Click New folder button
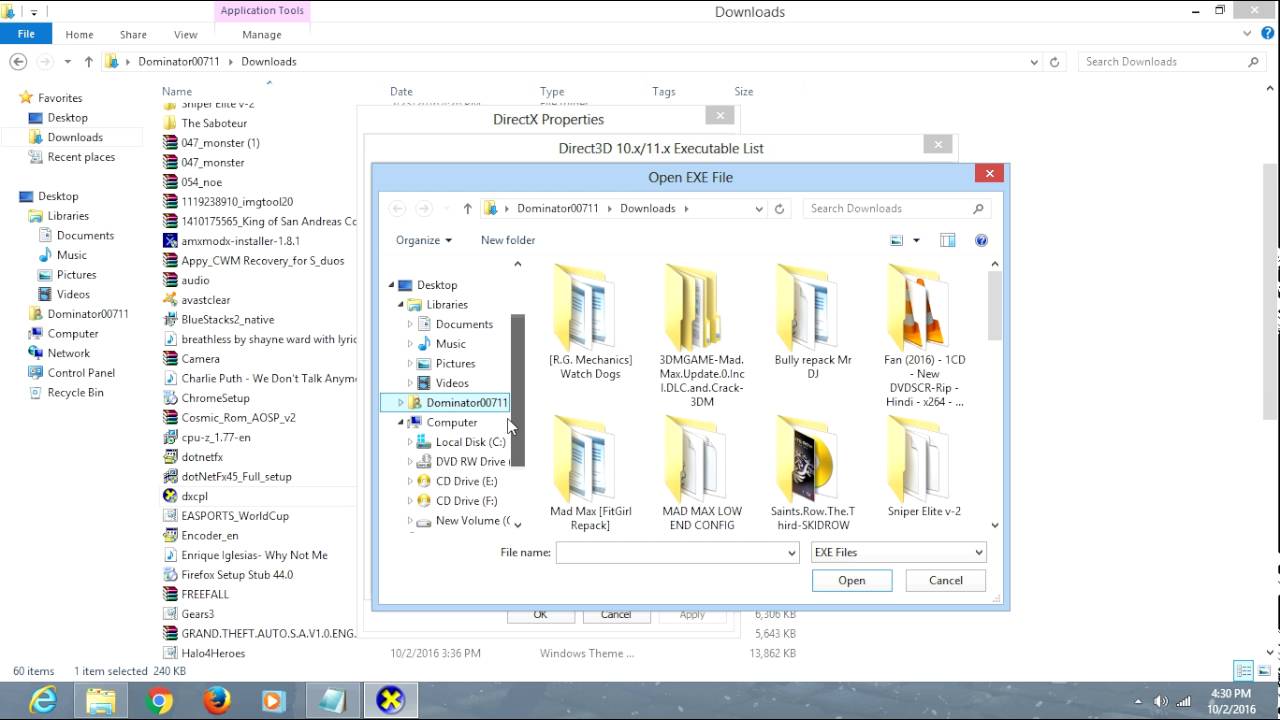Image resolution: width=1280 pixels, height=720 pixels. [x=508, y=240]
